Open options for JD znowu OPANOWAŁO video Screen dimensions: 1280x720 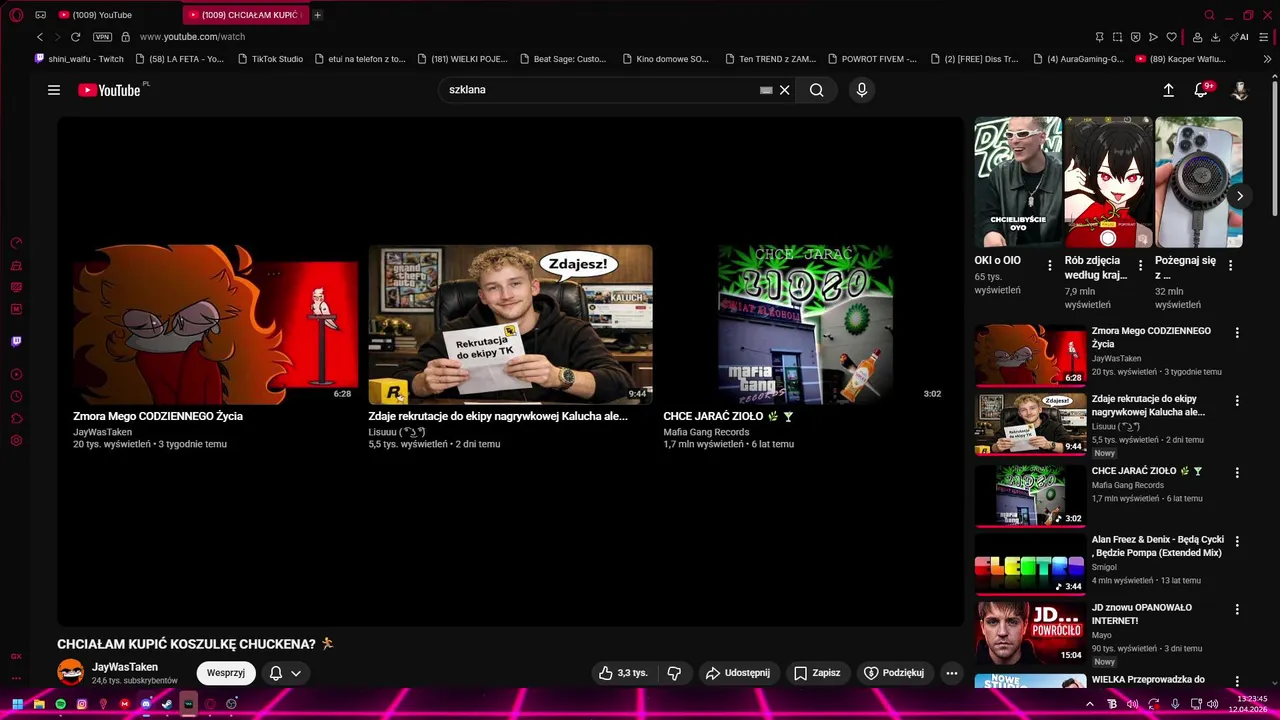pyautogui.click(x=1237, y=609)
